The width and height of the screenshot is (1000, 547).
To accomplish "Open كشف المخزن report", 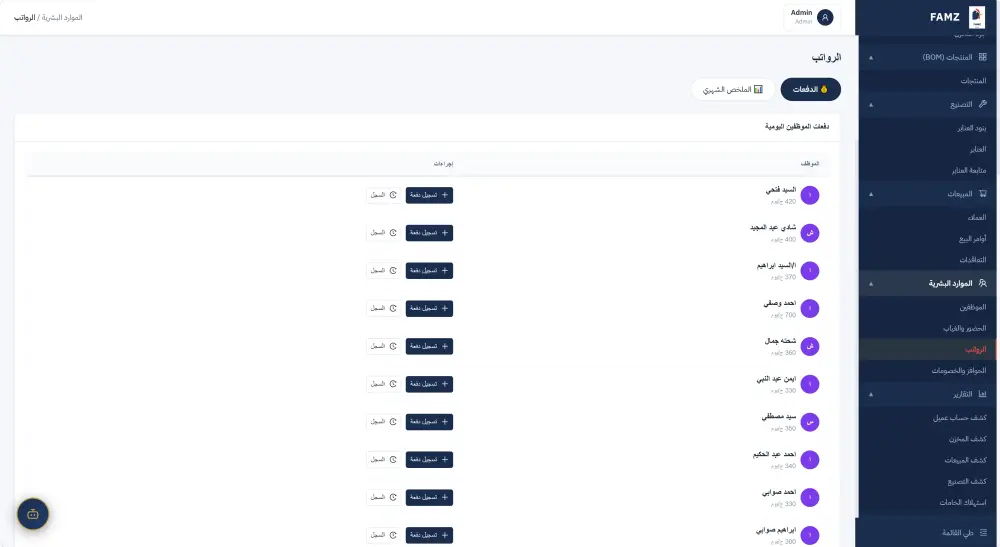I will 967,439.
